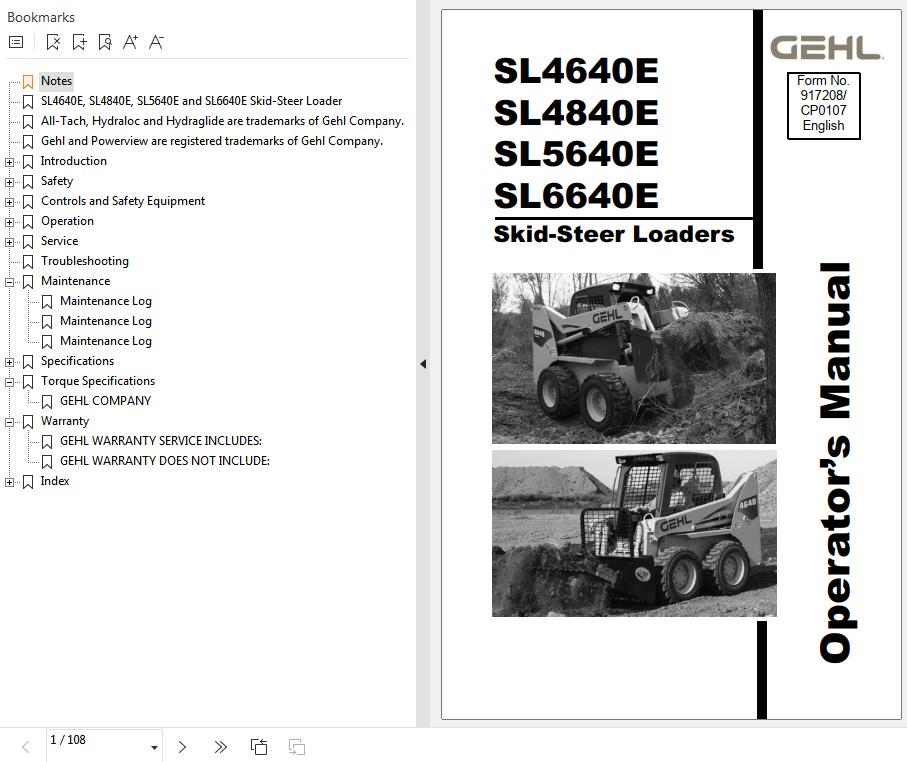The height and width of the screenshot is (762, 907).
Task: Click the go to previous view icon
Action: (259, 747)
